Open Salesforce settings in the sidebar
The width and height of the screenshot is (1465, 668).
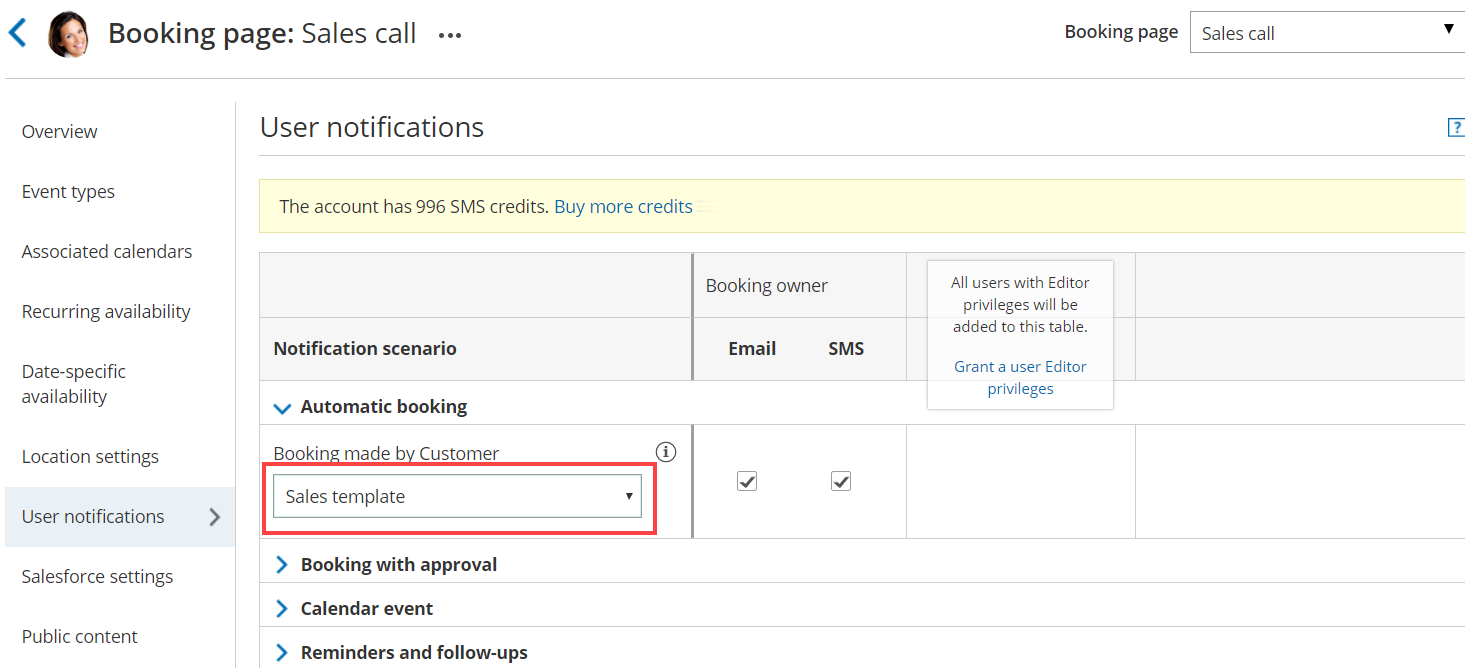pyautogui.click(x=97, y=577)
